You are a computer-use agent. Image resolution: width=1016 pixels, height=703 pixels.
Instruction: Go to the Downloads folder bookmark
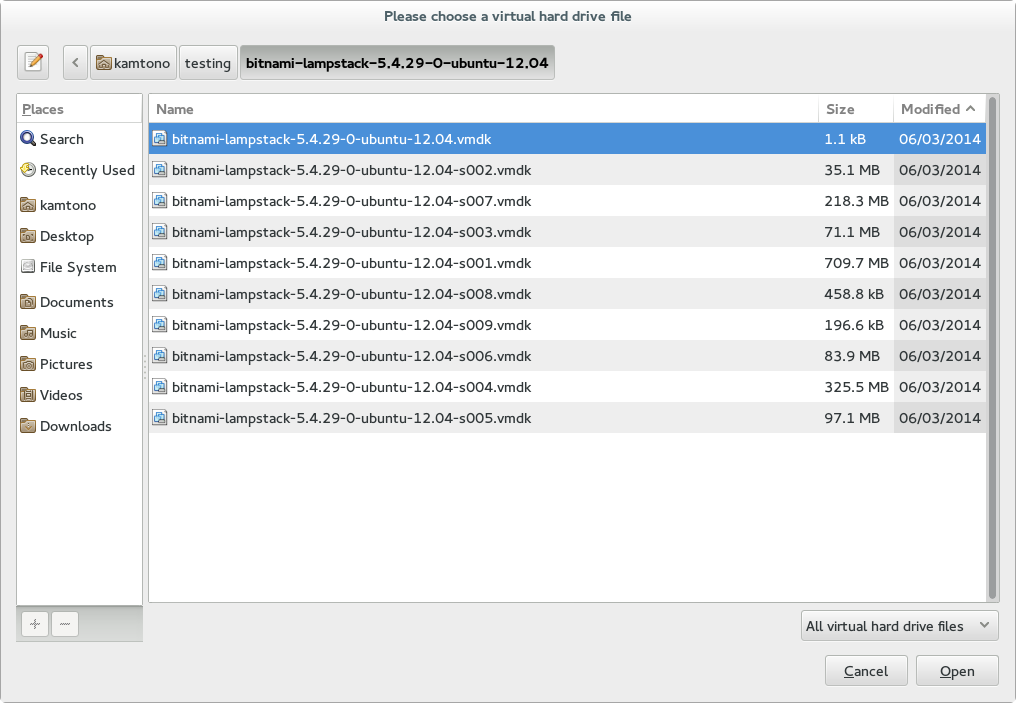point(75,426)
